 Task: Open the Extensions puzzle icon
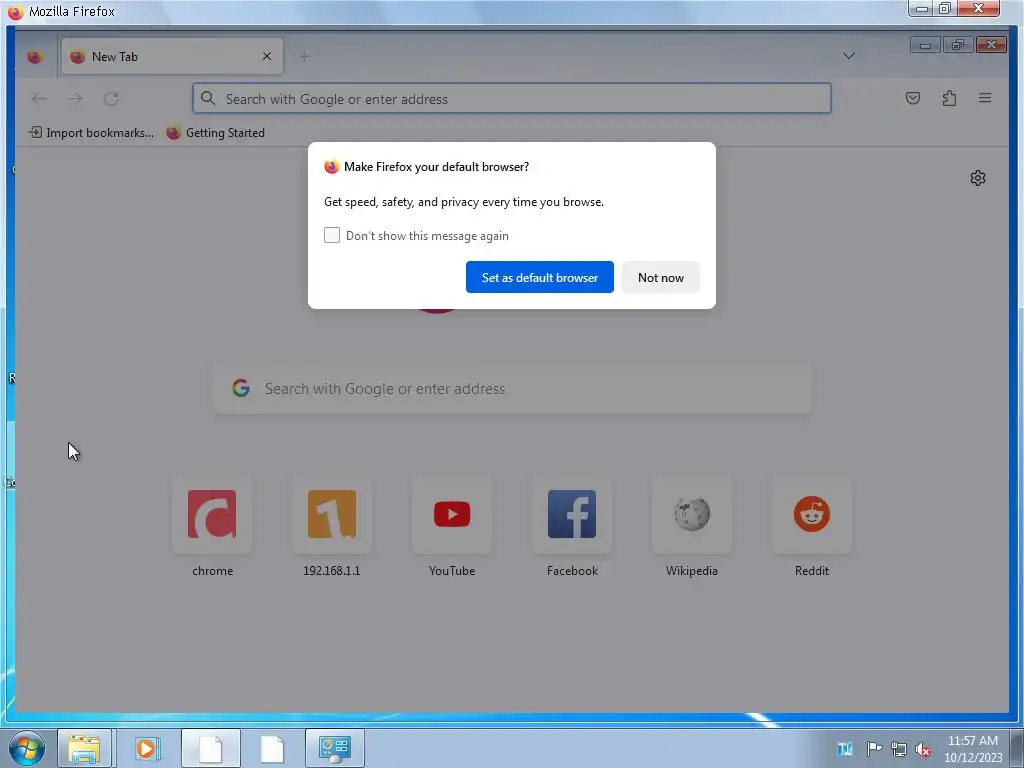(949, 98)
